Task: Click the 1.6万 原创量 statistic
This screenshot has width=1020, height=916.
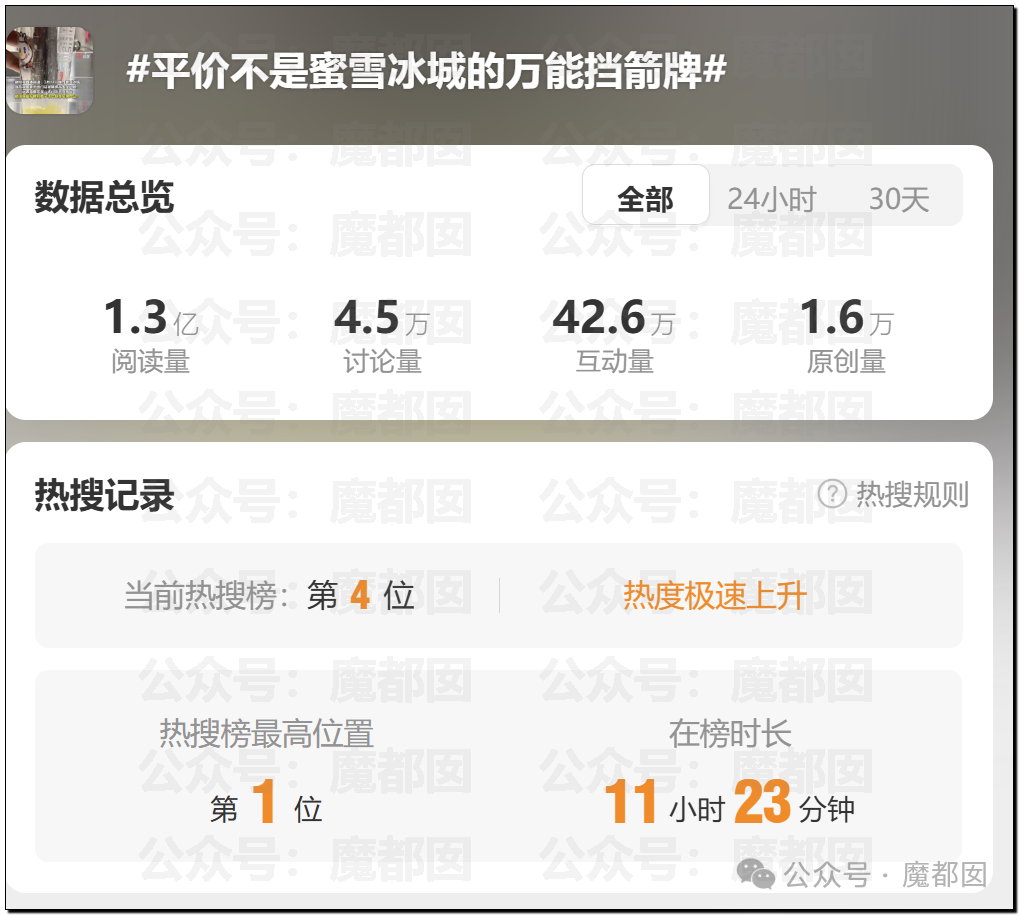Action: [x=846, y=335]
